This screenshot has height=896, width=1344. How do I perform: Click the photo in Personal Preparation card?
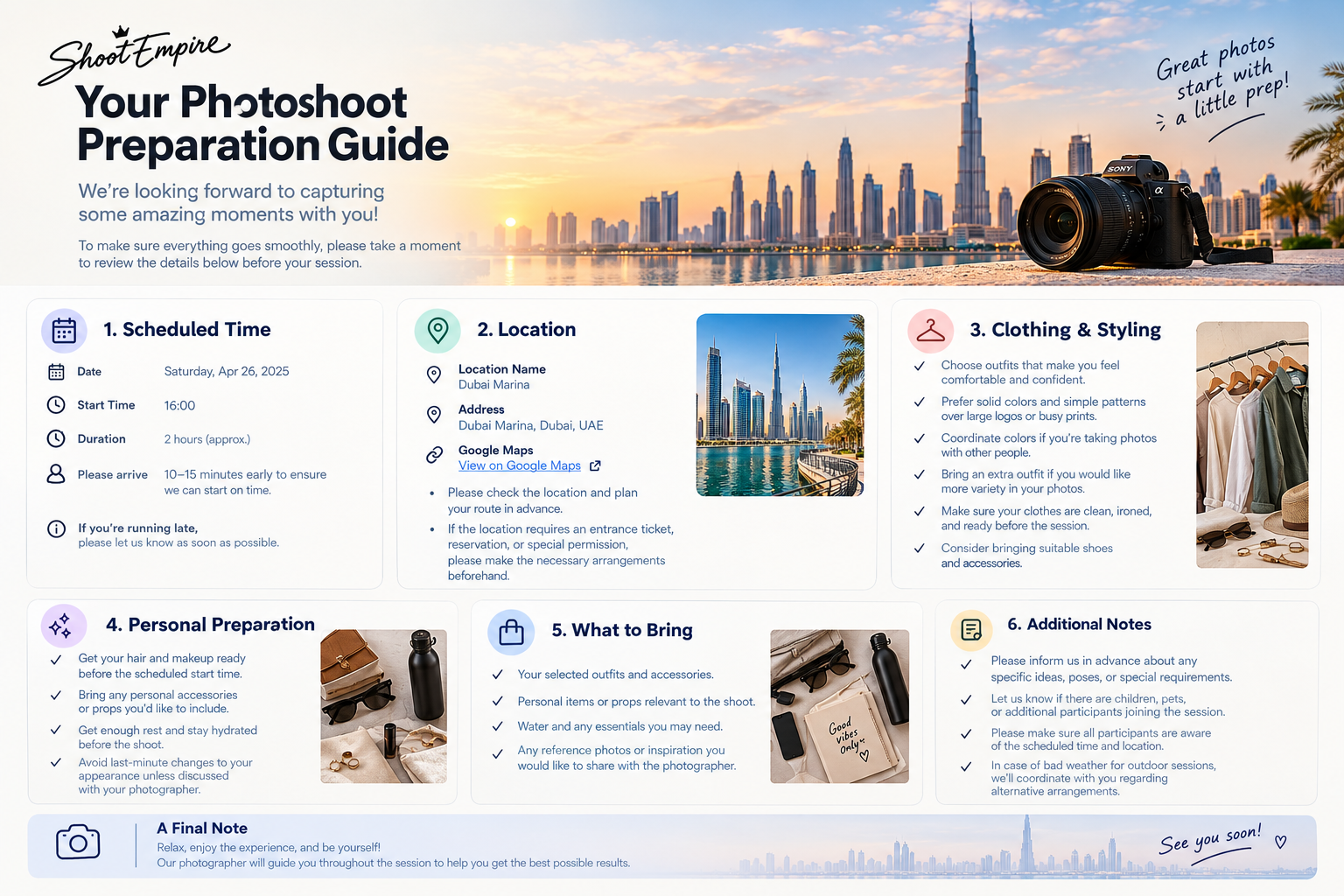click(383, 706)
